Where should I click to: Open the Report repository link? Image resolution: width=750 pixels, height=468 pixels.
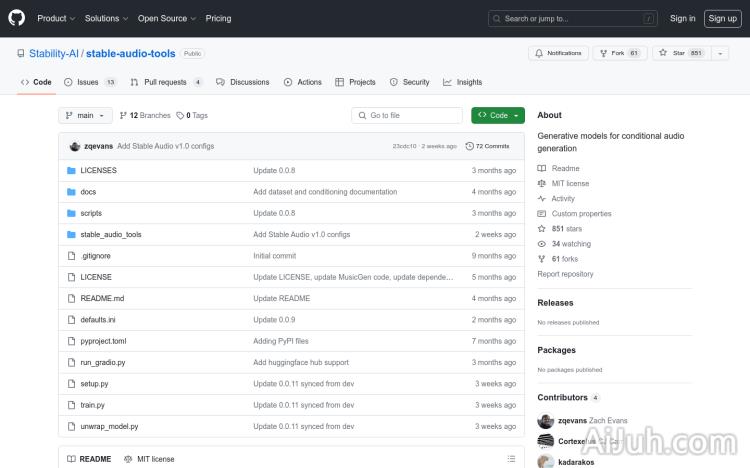click(x=565, y=274)
